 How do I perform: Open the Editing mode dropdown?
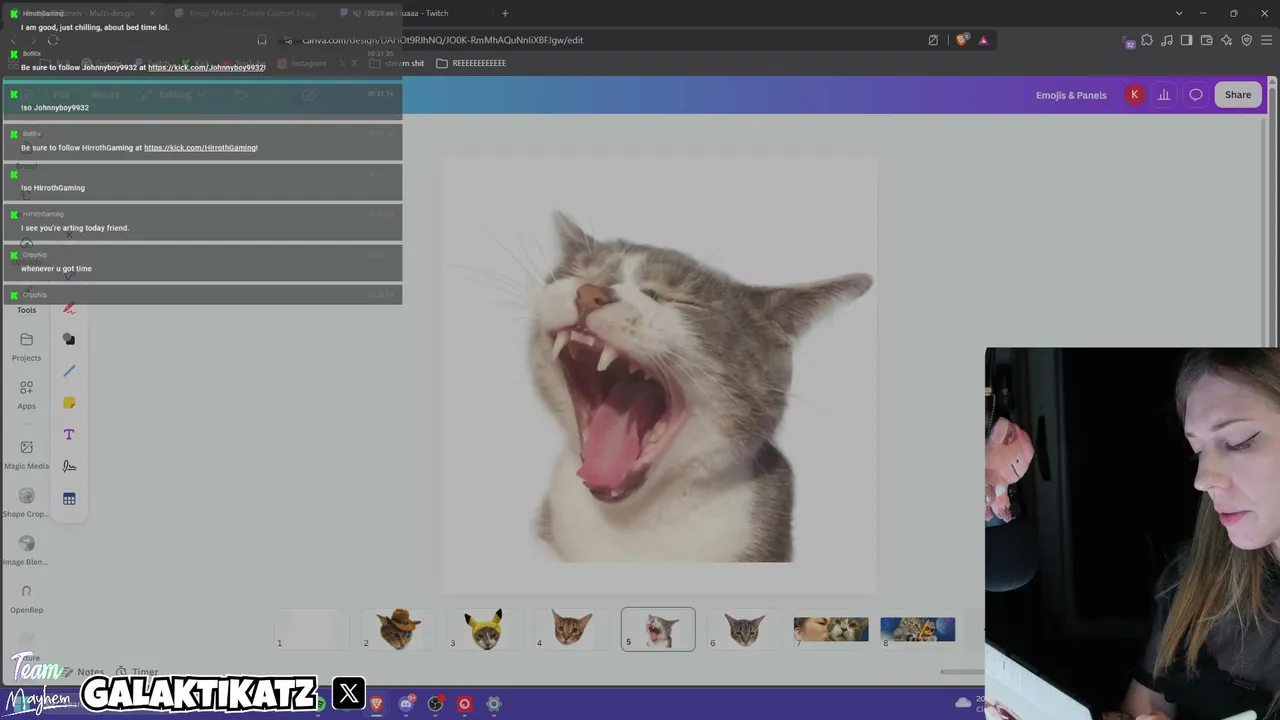174,95
